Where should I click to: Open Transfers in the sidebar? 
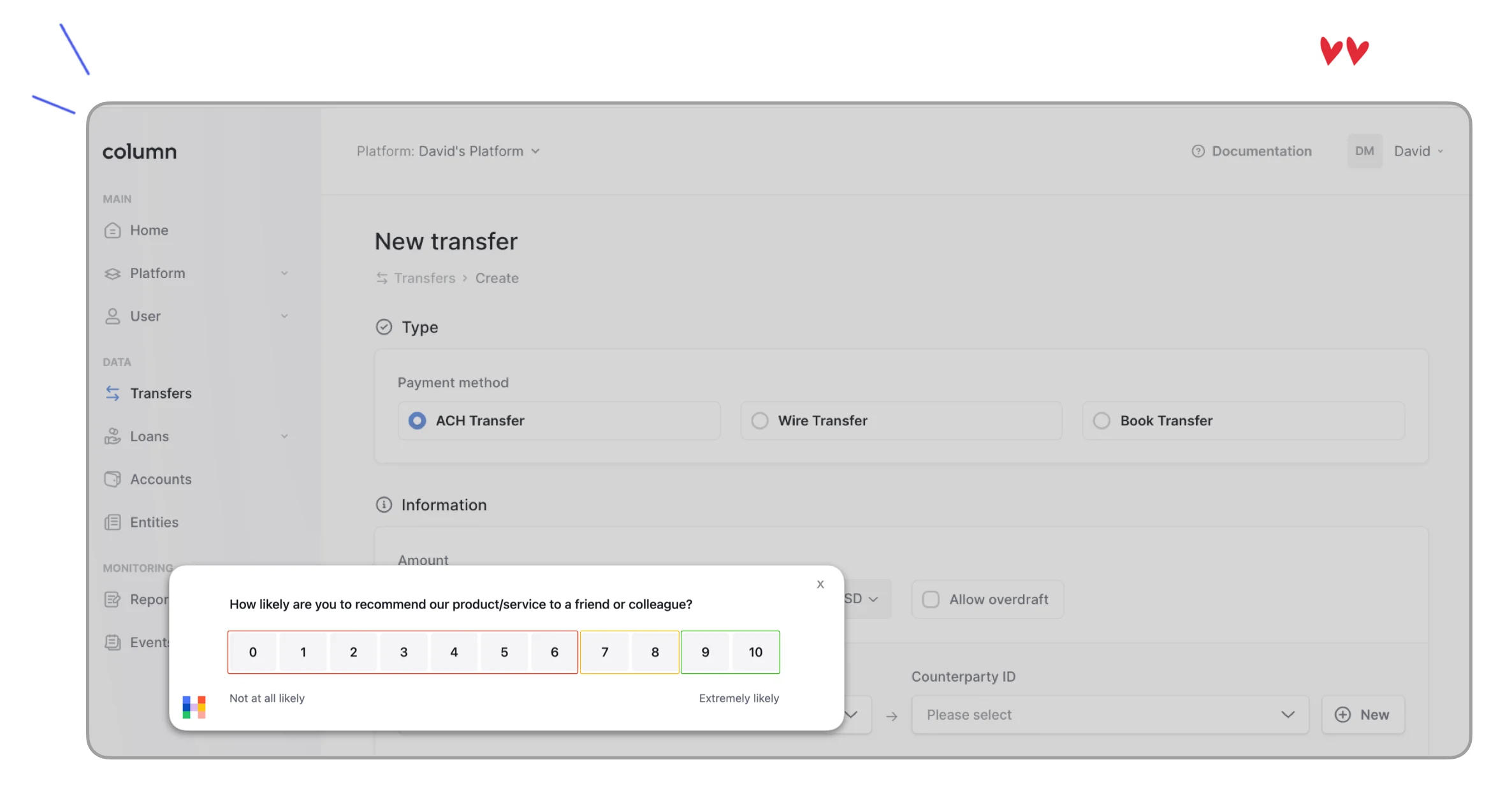pos(161,393)
